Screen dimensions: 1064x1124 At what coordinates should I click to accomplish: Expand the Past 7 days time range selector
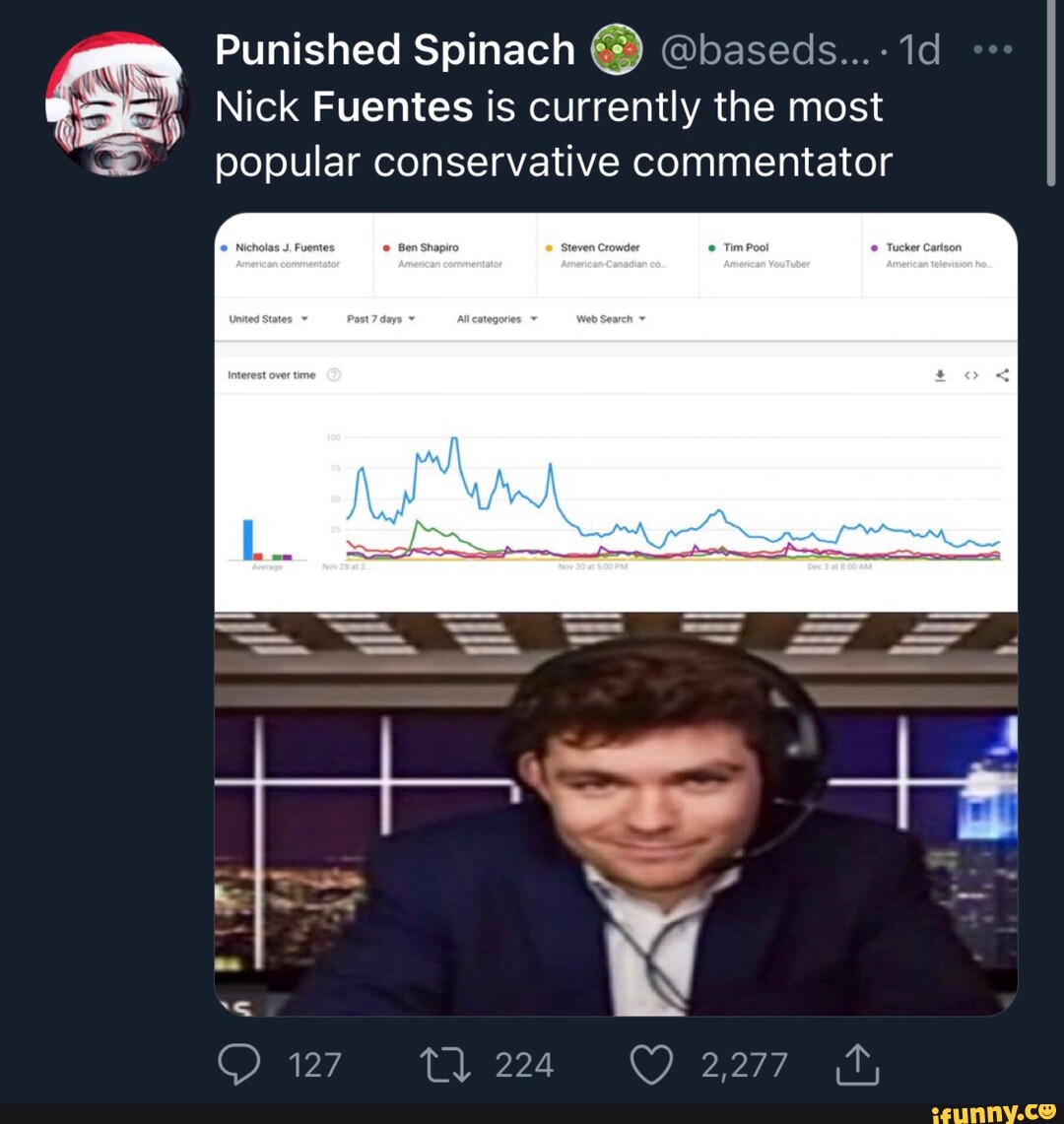click(381, 318)
